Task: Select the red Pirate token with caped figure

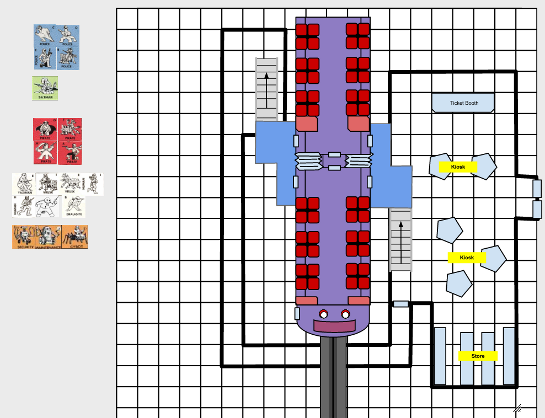Action: pos(45,129)
